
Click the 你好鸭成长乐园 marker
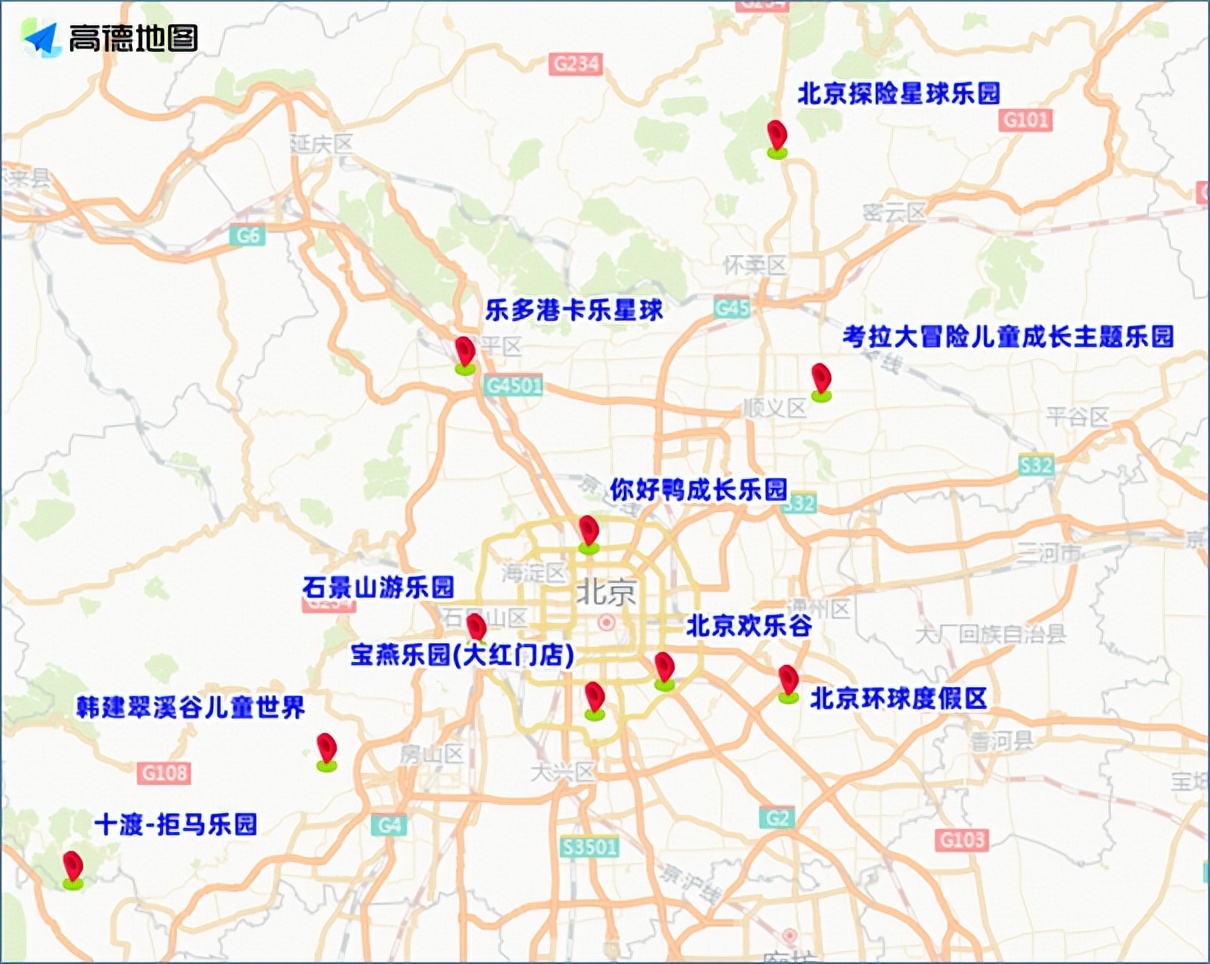pyautogui.click(x=588, y=529)
